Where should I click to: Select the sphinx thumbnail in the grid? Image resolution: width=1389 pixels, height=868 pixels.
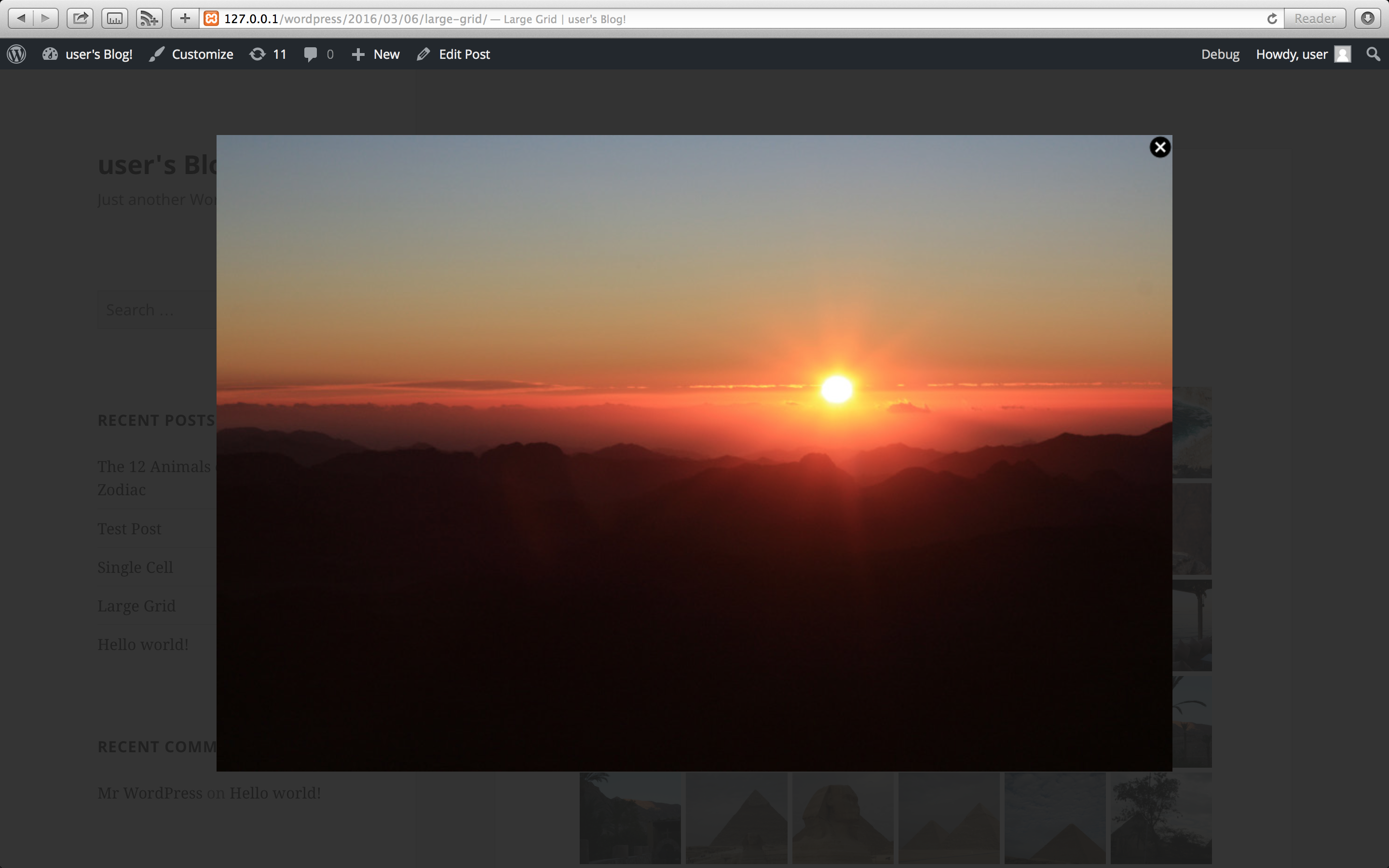pos(842,817)
